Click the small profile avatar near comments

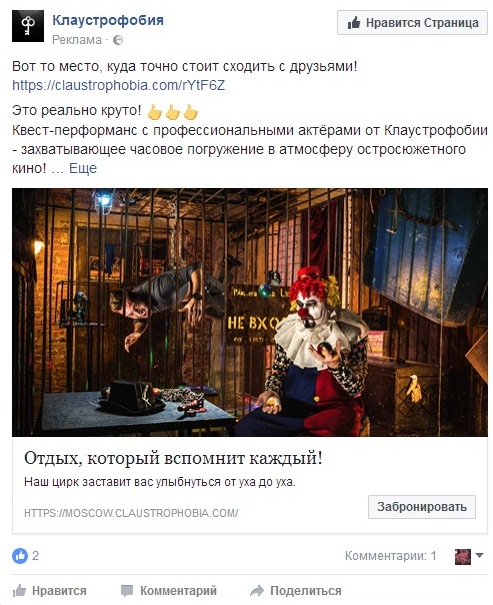463,556
